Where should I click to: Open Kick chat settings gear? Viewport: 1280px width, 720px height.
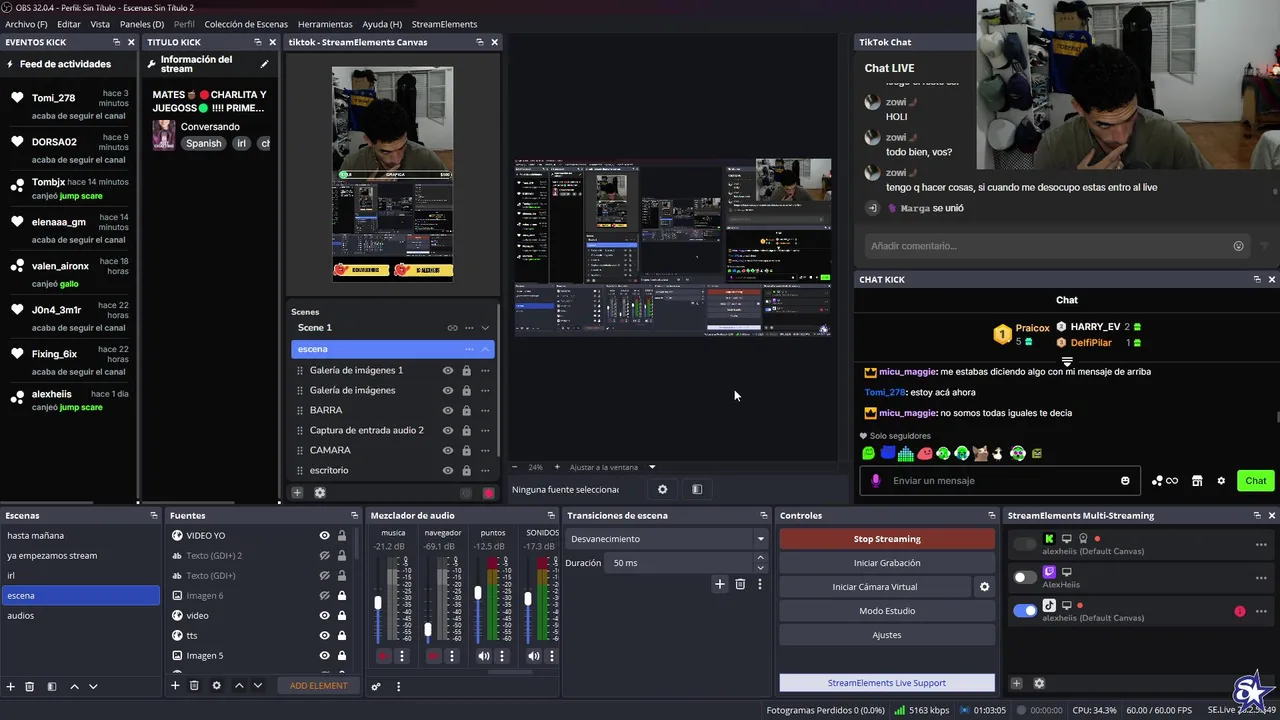click(x=1221, y=481)
